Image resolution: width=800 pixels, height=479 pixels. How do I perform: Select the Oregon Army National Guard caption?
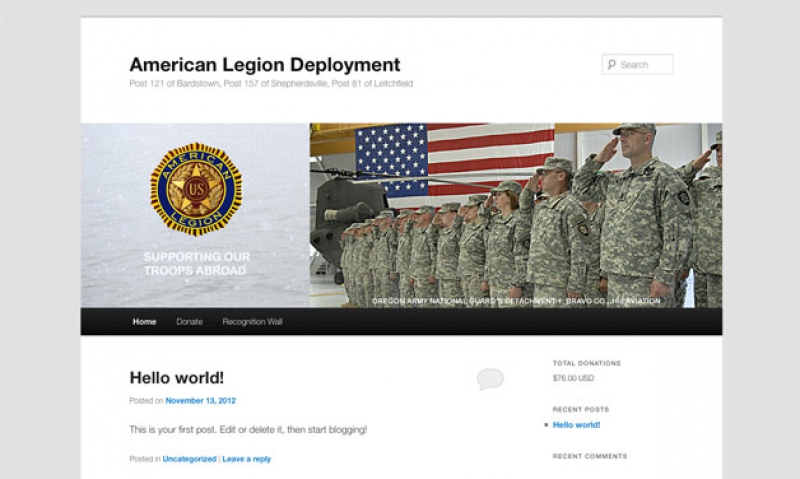(x=516, y=301)
